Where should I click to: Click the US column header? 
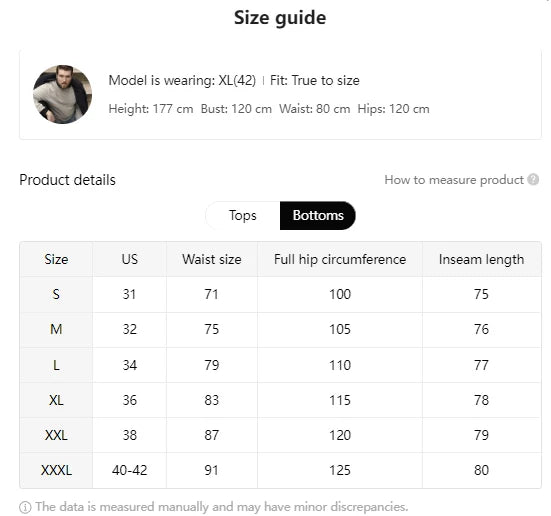point(129,259)
